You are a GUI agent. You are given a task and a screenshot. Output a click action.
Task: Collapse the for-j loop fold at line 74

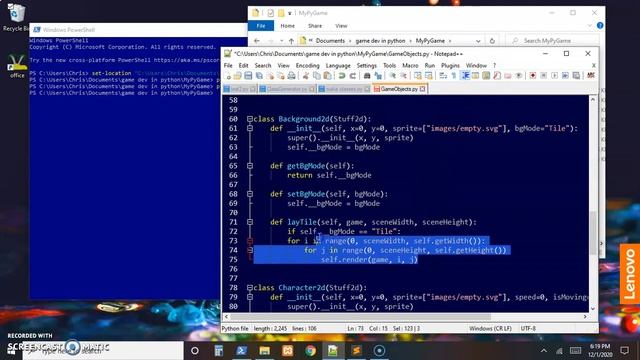click(250, 250)
